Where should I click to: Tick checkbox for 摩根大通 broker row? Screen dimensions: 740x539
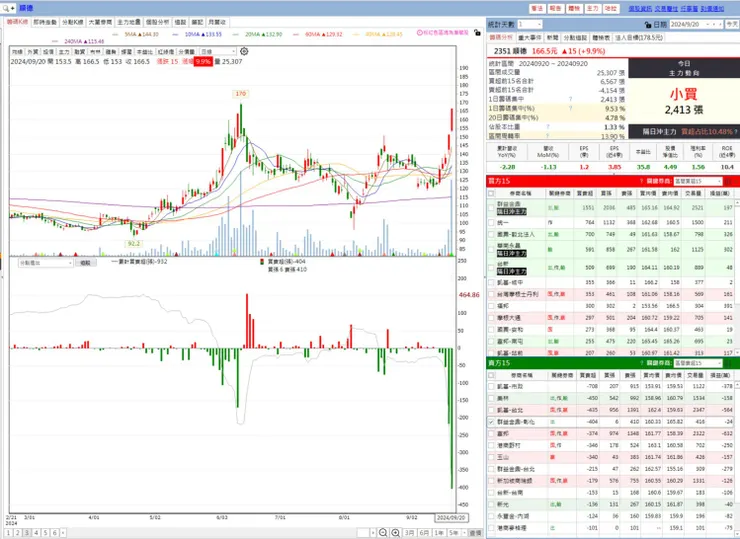(491, 318)
